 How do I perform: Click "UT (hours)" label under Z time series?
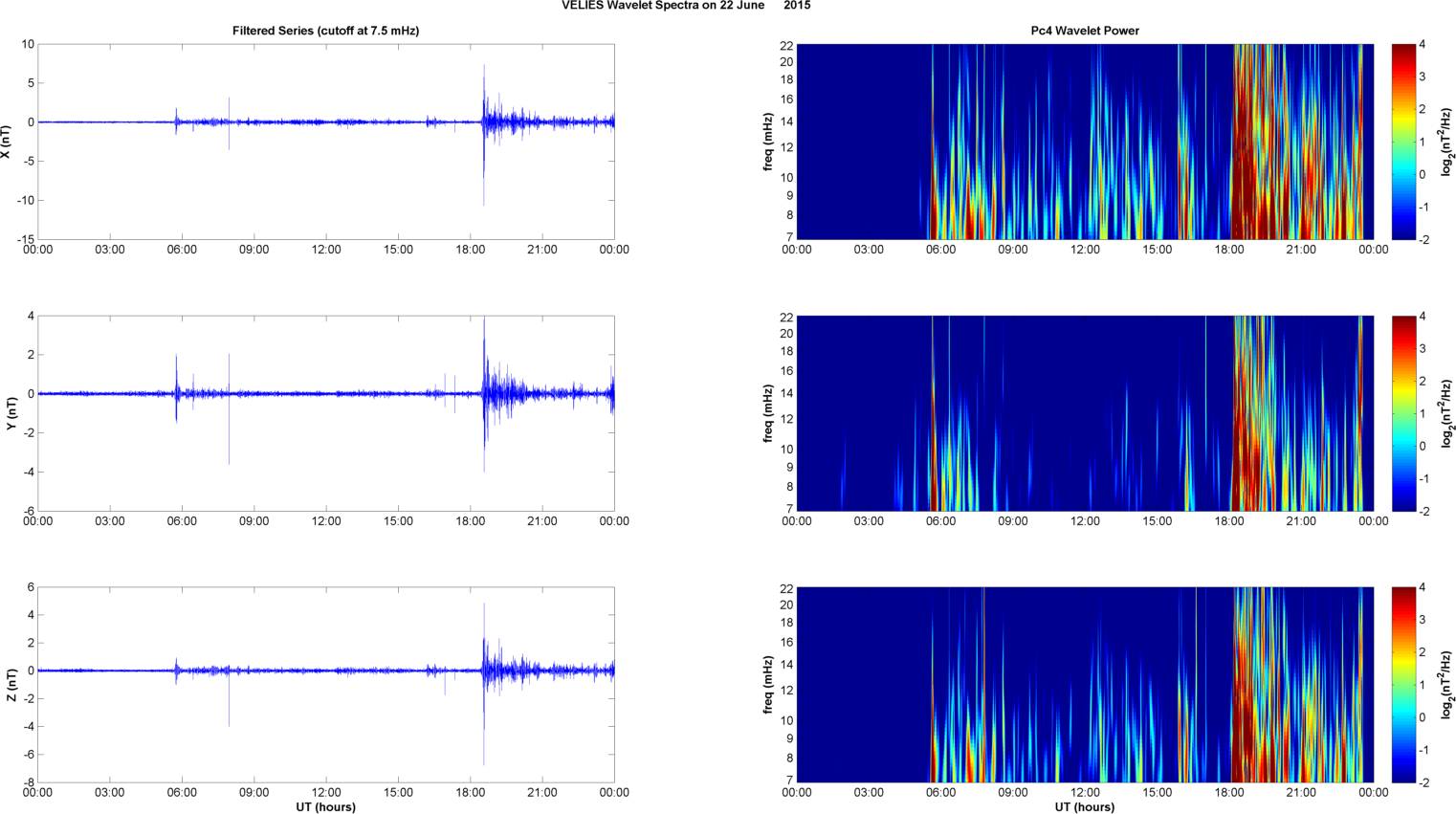pos(325,806)
